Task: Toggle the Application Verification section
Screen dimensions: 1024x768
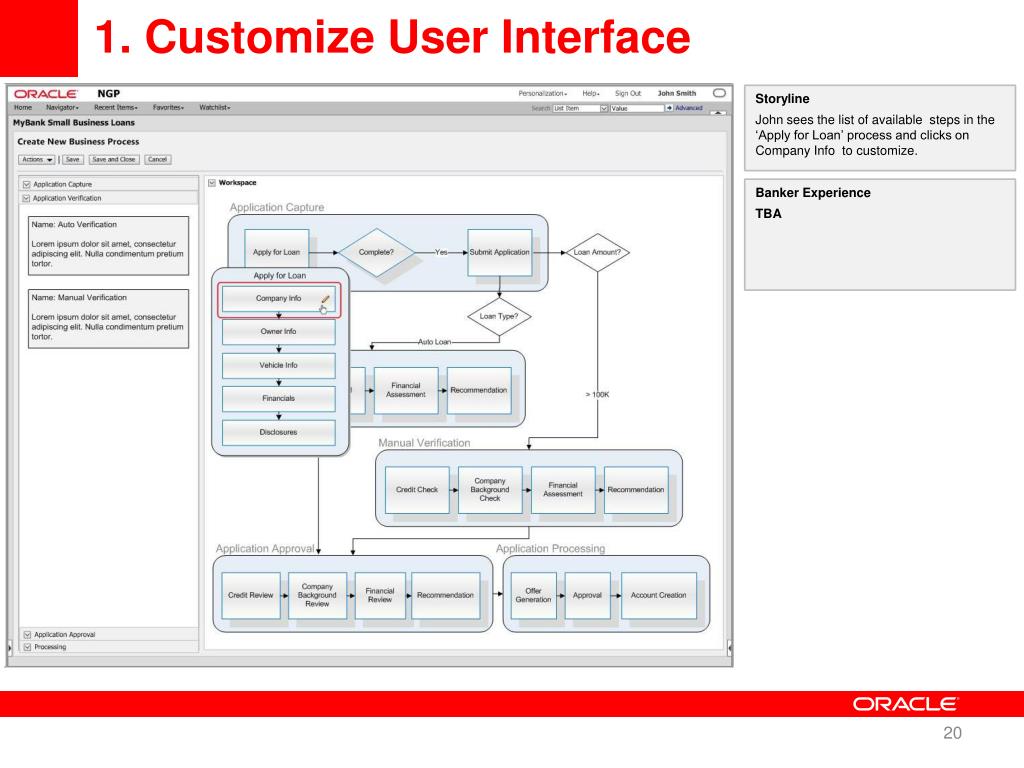Action: [x=27, y=198]
